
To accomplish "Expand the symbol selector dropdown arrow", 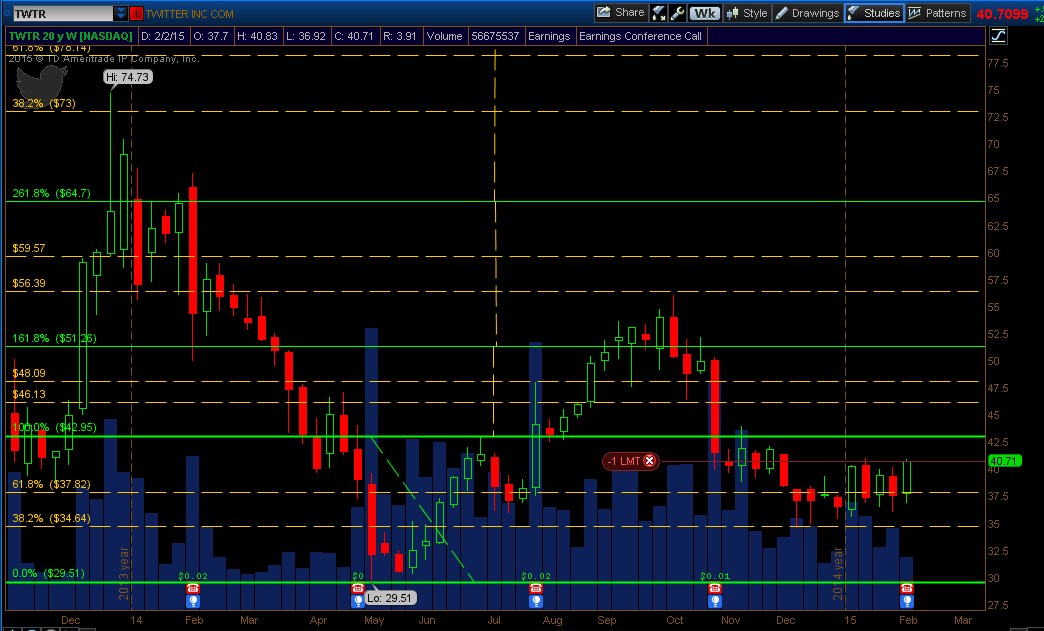I will pos(120,13).
